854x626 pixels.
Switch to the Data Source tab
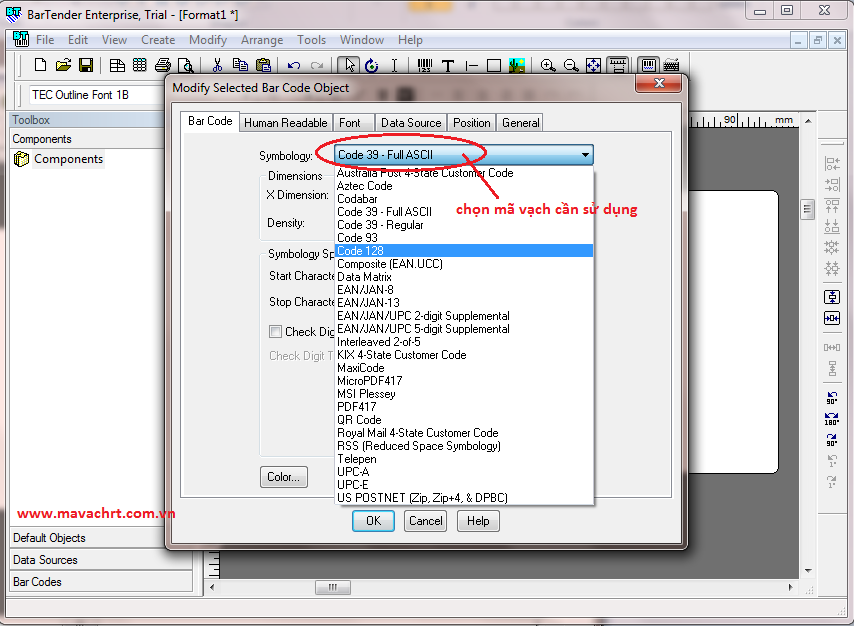pos(411,123)
